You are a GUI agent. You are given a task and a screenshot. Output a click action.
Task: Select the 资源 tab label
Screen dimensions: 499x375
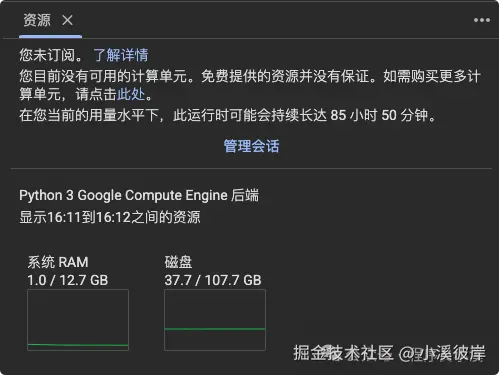[37, 20]
